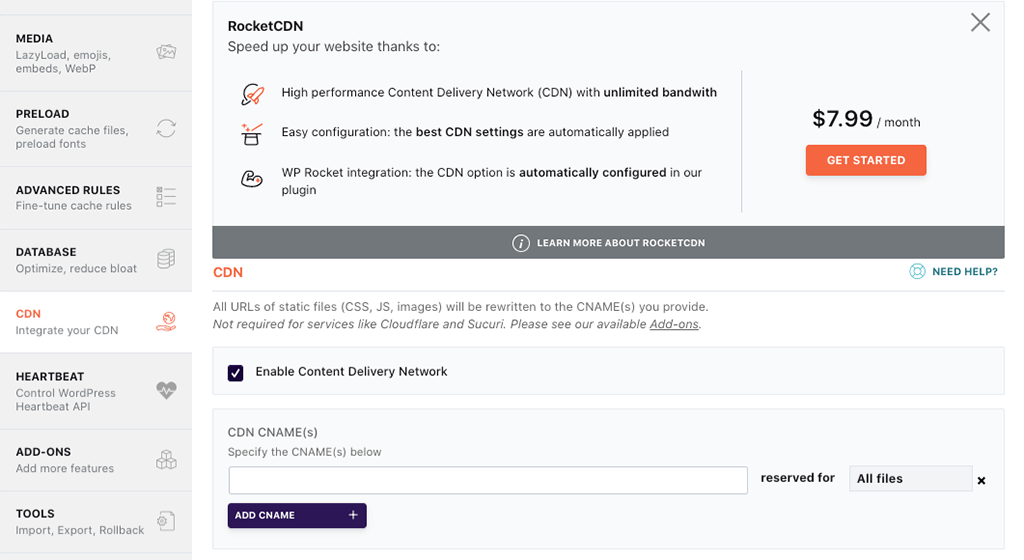Follow the Add-ons link in description

tap(674, 325)
